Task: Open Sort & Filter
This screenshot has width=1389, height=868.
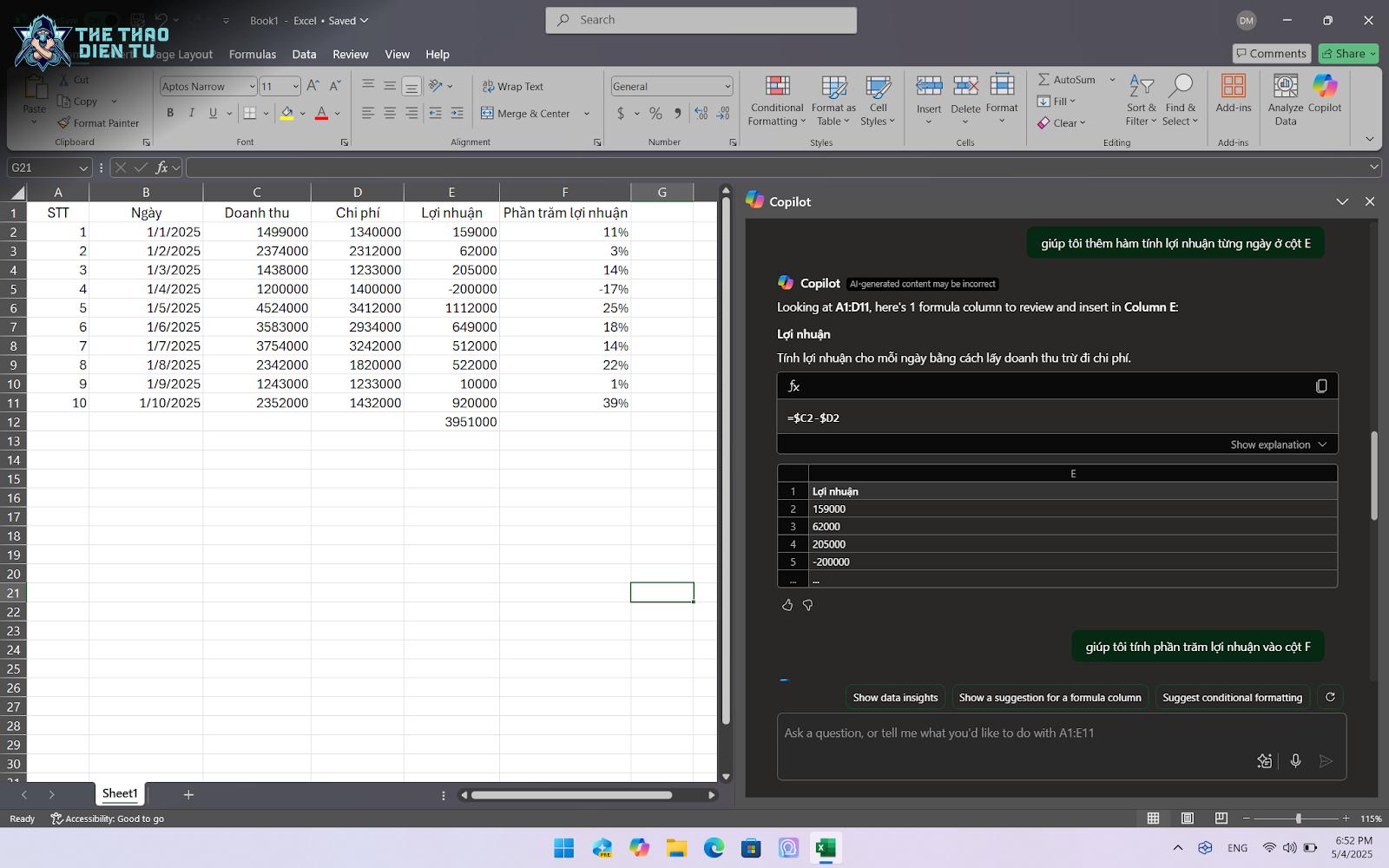Action: pos(1142,101)
